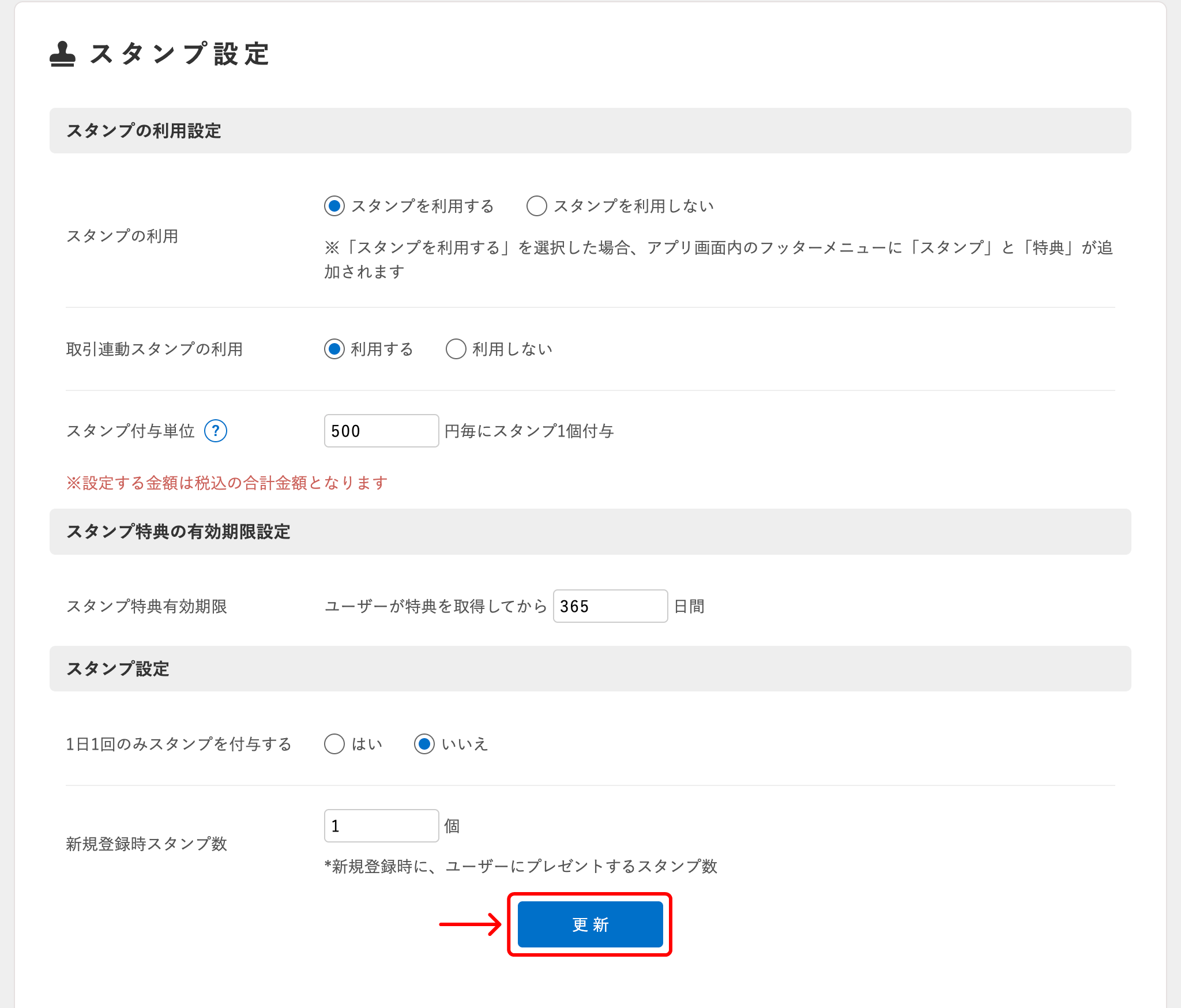Click the 新規登録時スタンプ数 input showing 1
Image resolution: width=1181 pixels, height=1008 pixels.
click(x=381, y=826)
